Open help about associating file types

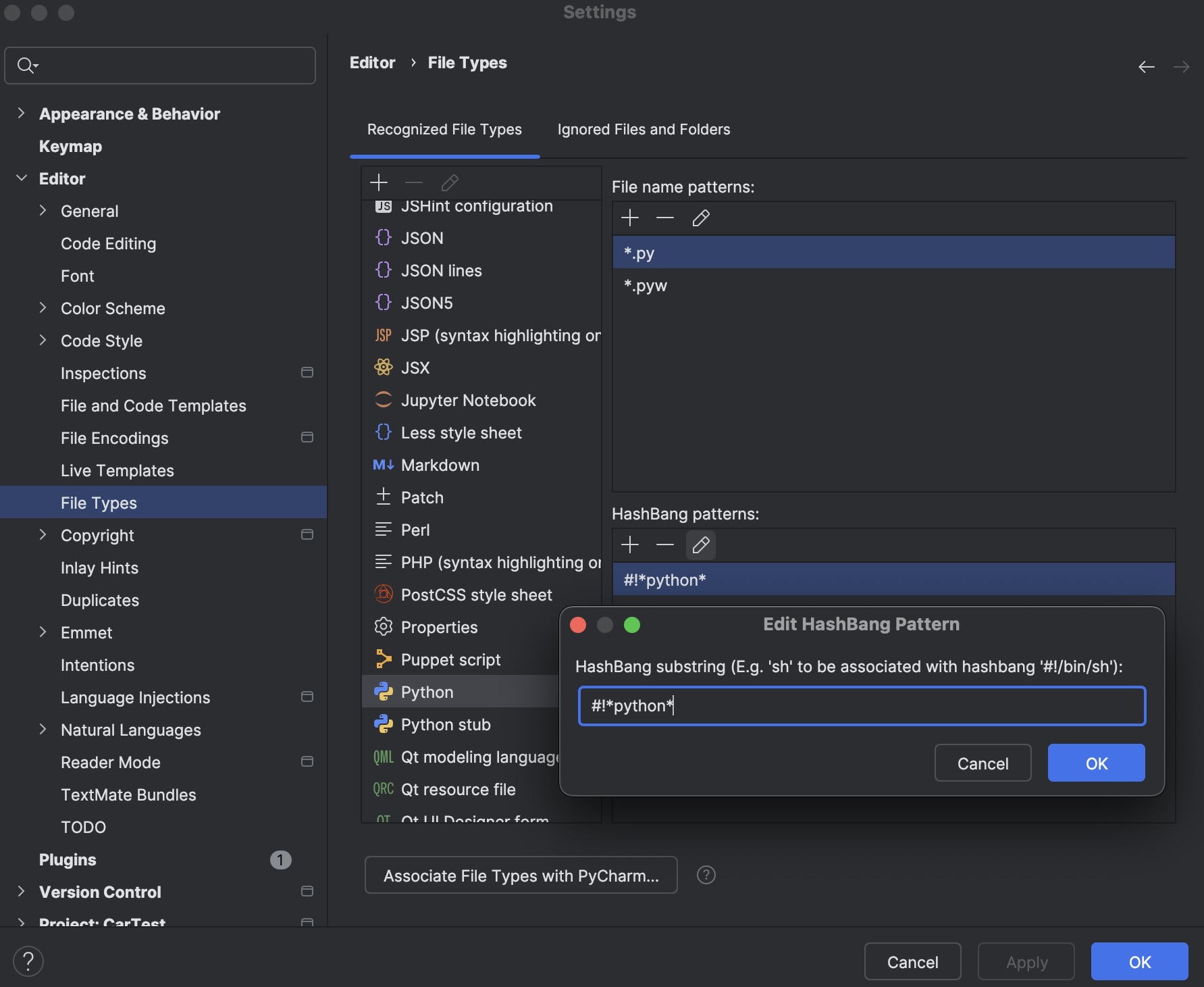706,875
